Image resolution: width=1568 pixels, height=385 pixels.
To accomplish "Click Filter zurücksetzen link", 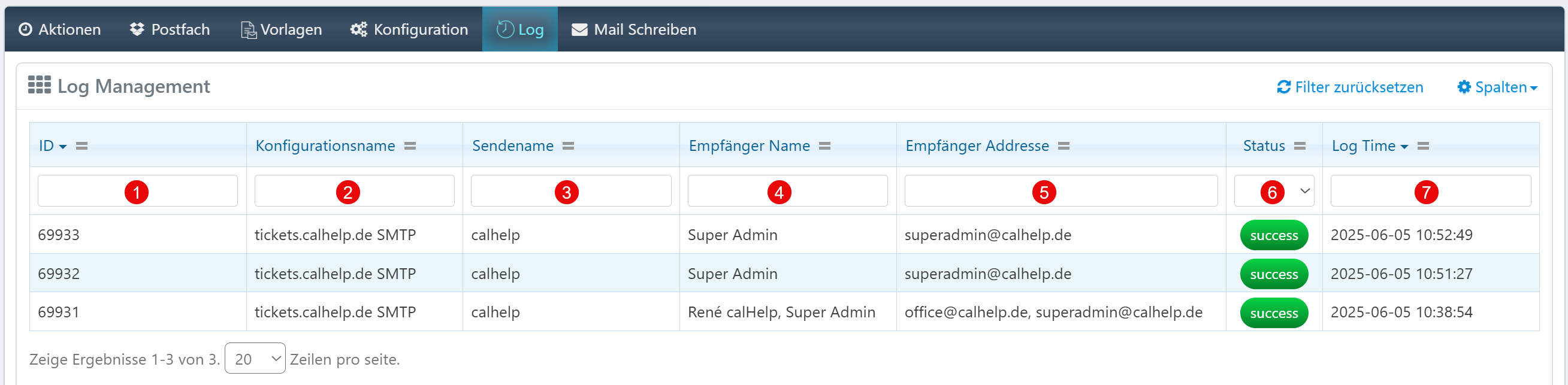I will [x=1350, y=87].
